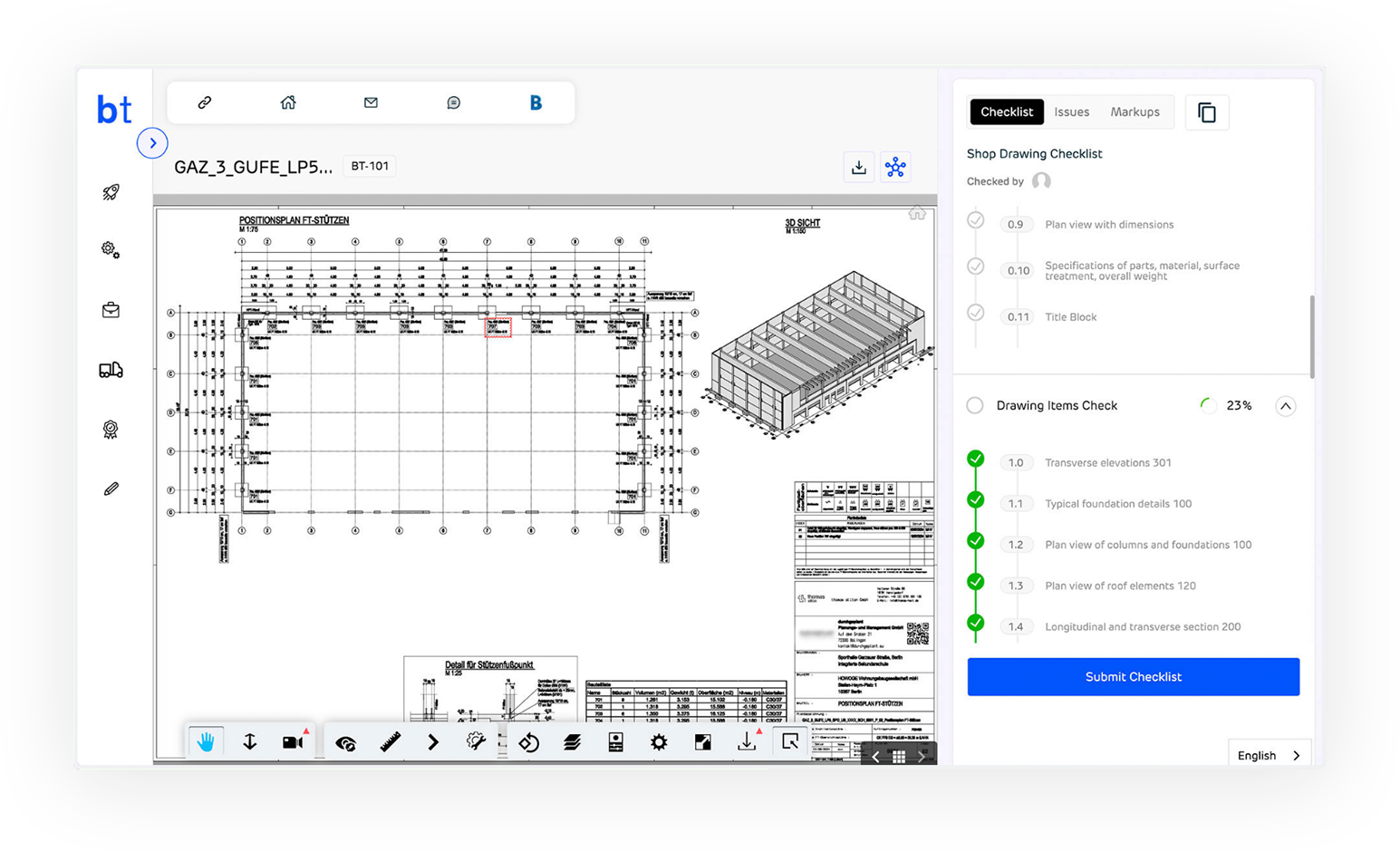Click the copy checklist icon
This screenshot has height=852, width=1400.
tap(1206, 112)
